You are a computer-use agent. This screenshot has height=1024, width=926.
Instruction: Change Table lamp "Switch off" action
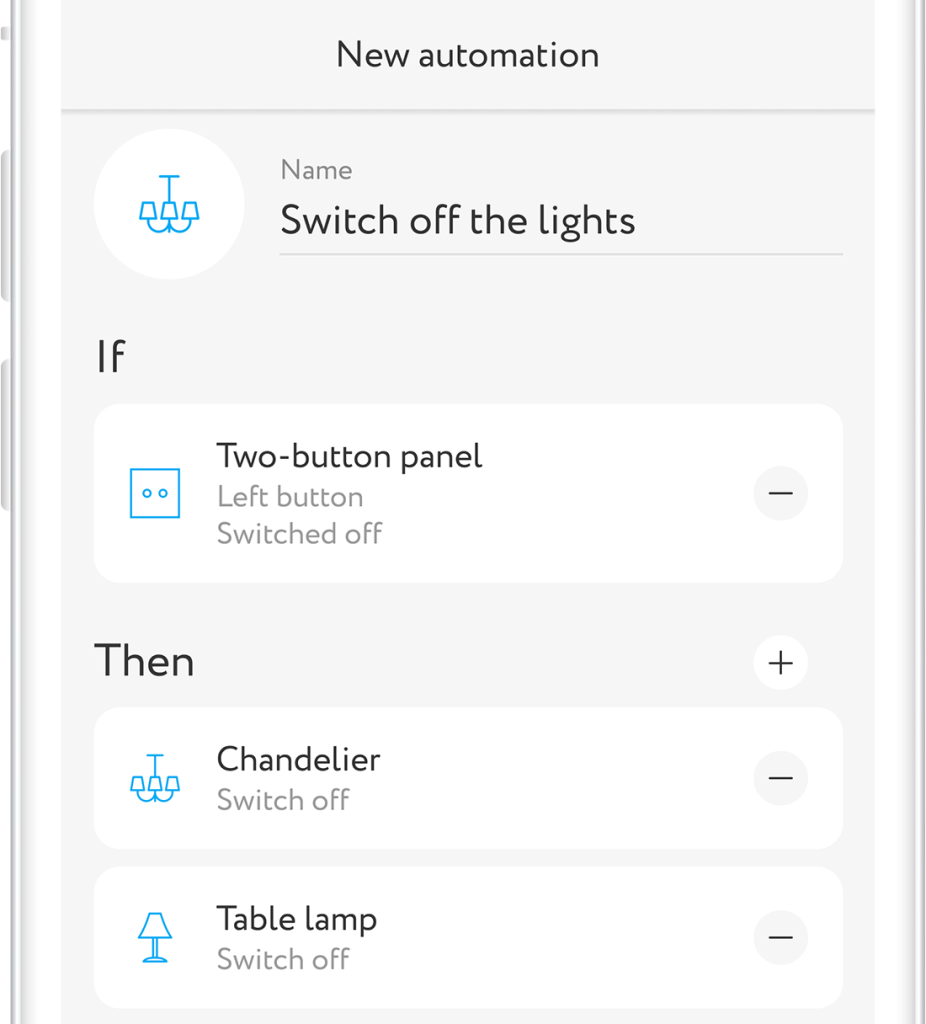point(283,959)
